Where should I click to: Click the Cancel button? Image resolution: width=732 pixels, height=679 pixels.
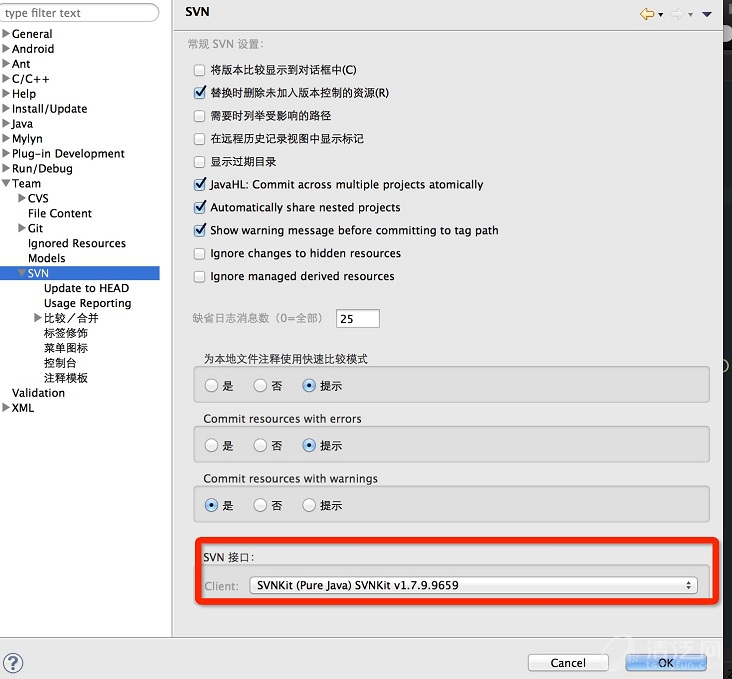tap(568, 662)
